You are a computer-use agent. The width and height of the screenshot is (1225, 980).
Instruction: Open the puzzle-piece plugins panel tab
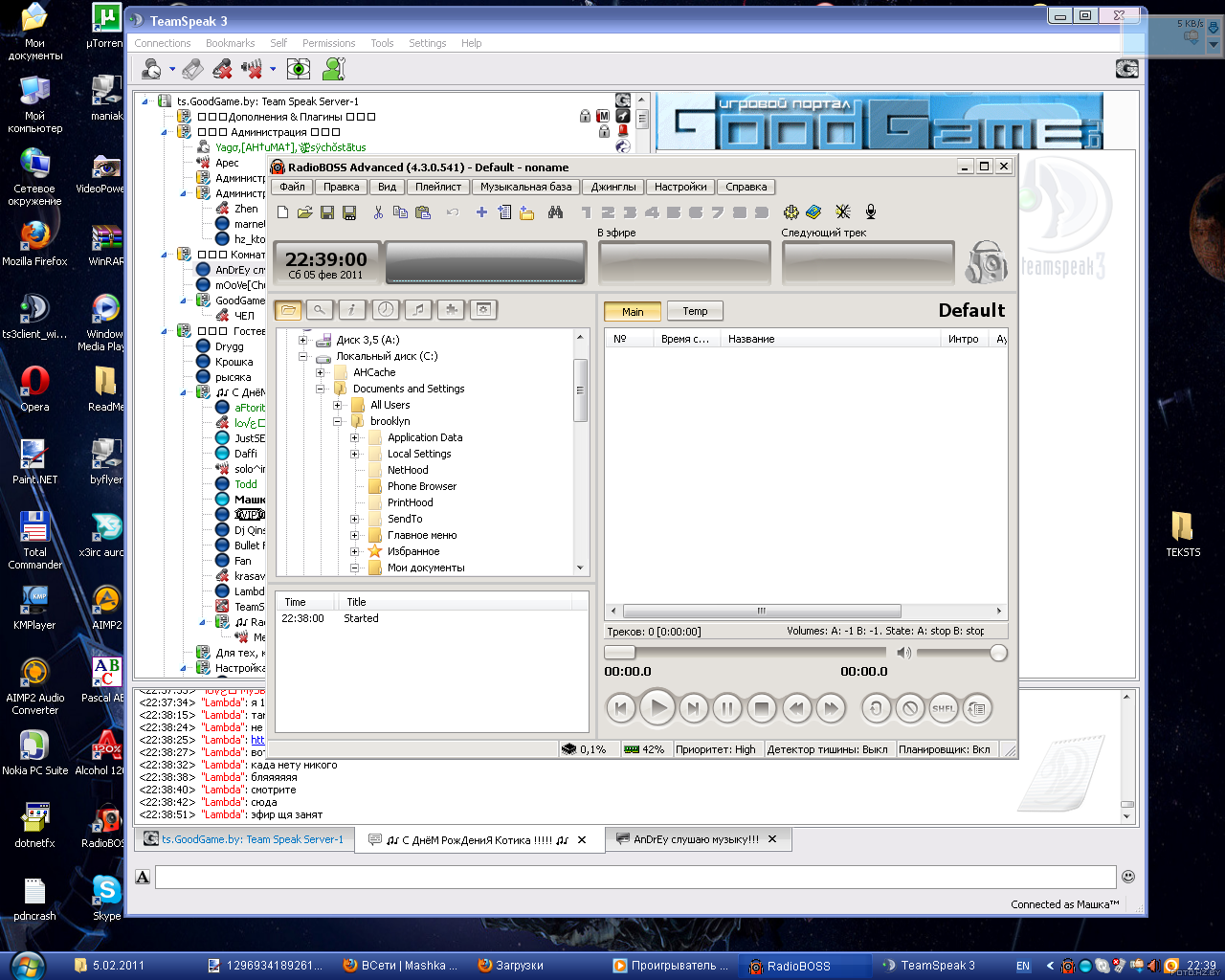(x=451, y=309)
